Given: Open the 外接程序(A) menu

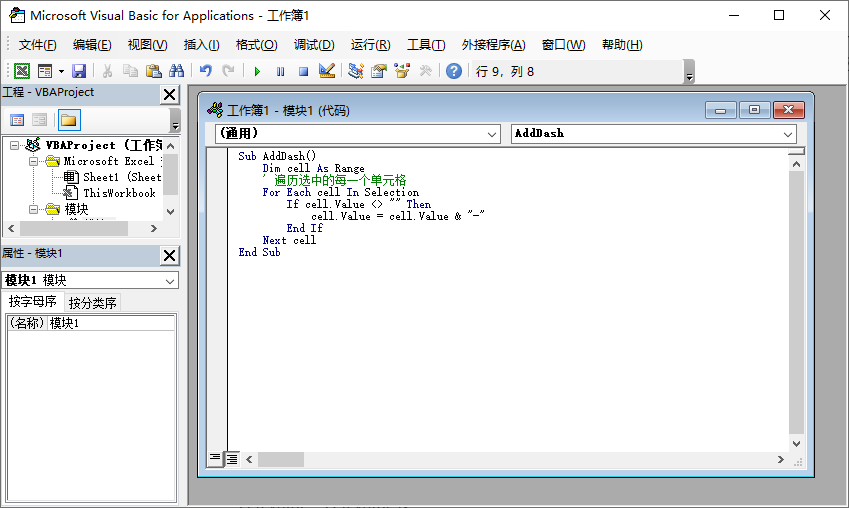Looking at the screenshot, I should pos(493,45).
